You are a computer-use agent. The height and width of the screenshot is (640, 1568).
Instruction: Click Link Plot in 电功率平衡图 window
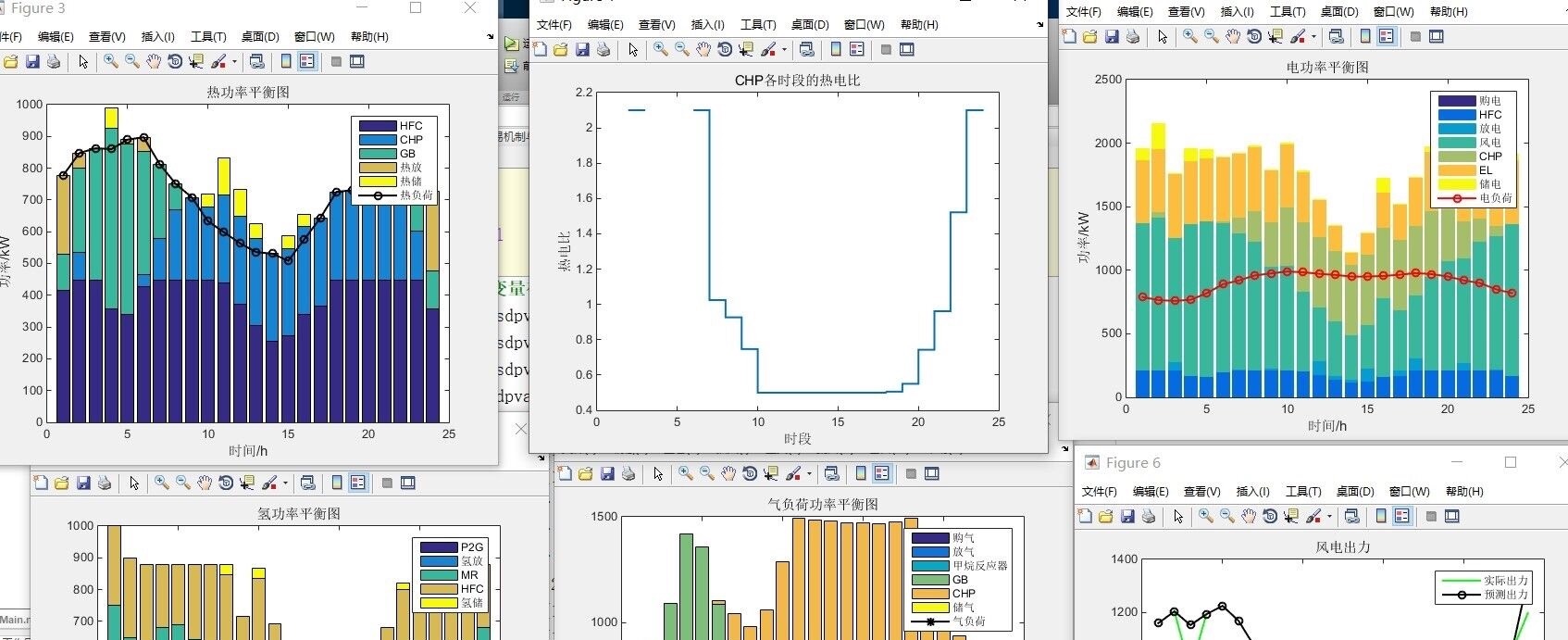1337,36
